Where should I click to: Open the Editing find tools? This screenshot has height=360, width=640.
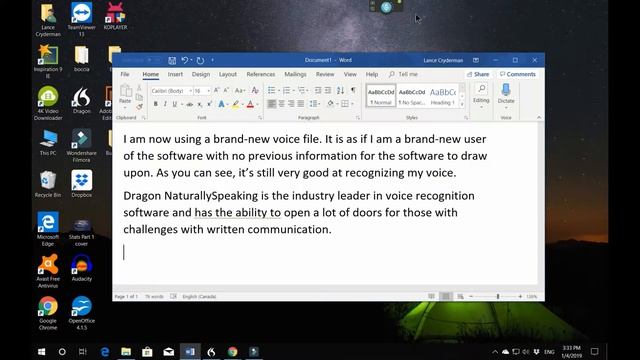[x=481, y=95]
